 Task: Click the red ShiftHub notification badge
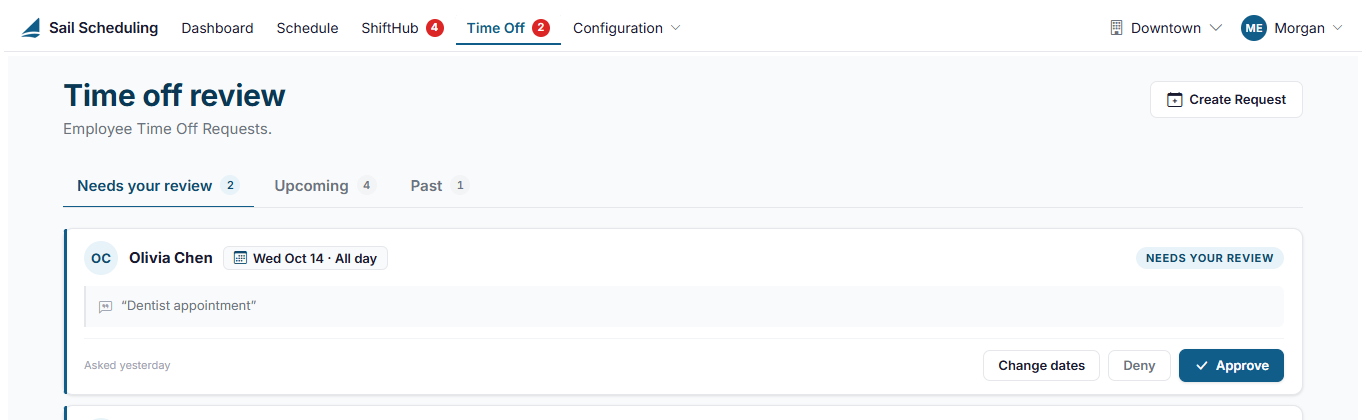(435, 28)
